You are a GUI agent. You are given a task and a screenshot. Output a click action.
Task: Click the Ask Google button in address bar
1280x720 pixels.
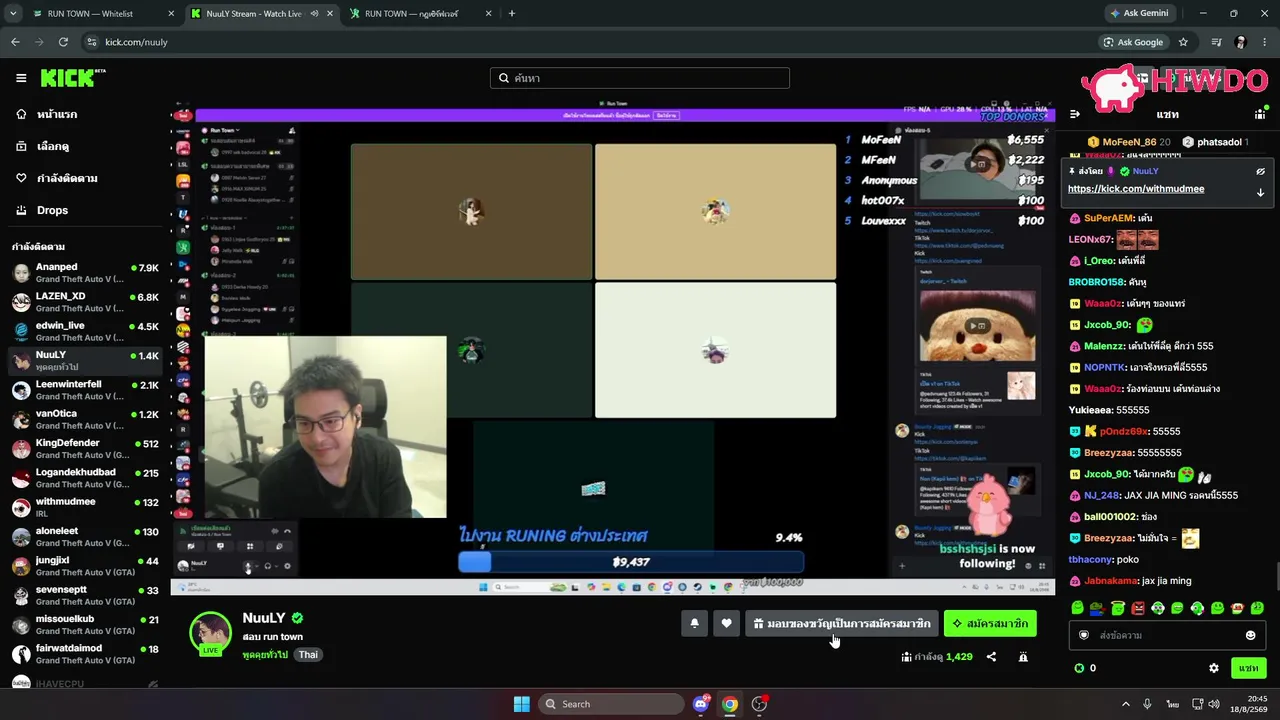tap(1133, 42)
